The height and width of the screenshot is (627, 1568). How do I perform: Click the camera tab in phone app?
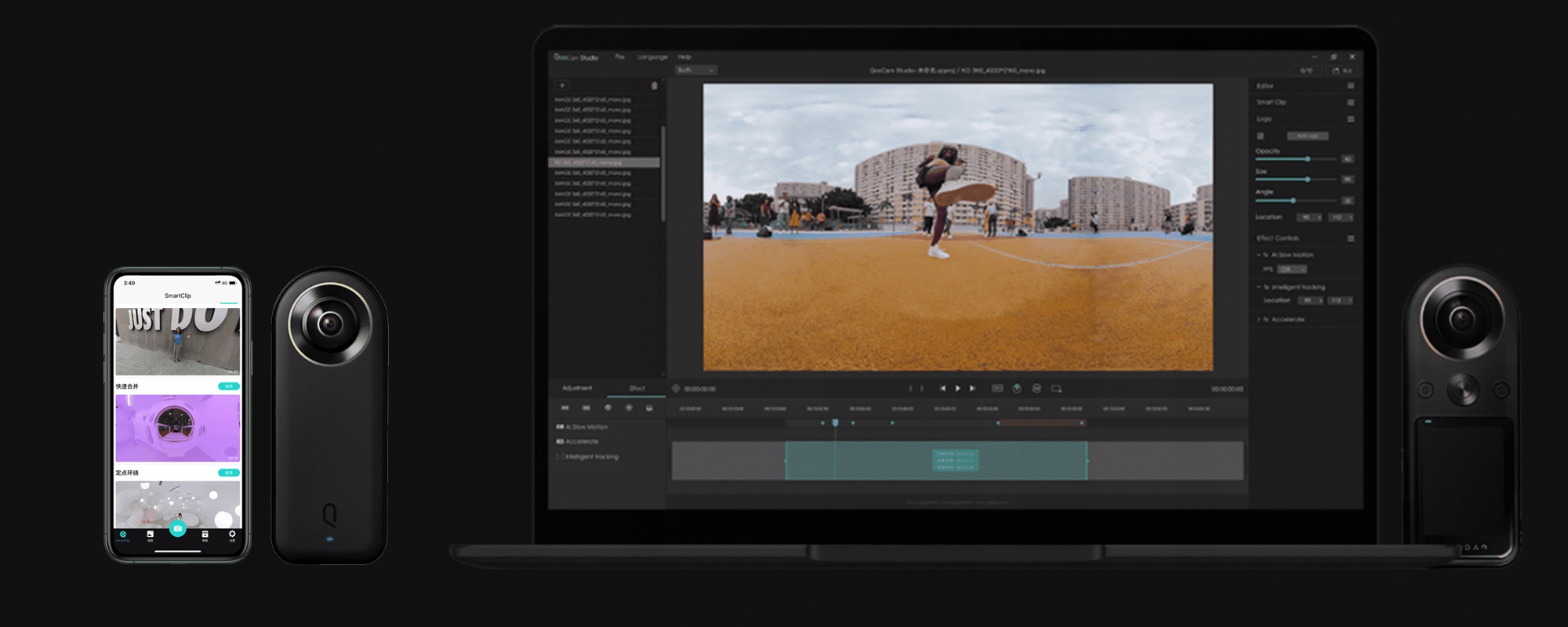tap(178, 529)
